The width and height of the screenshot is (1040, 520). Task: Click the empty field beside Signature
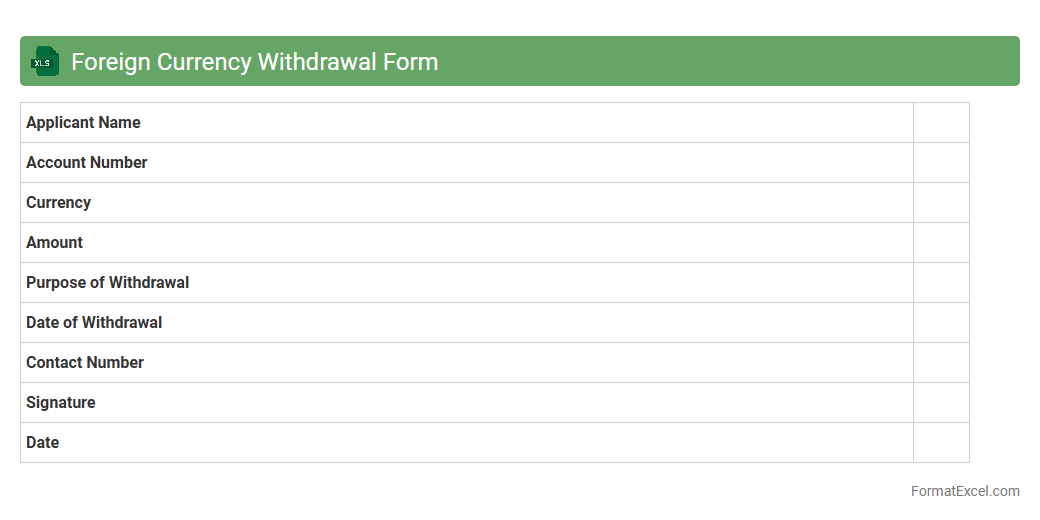941,403
